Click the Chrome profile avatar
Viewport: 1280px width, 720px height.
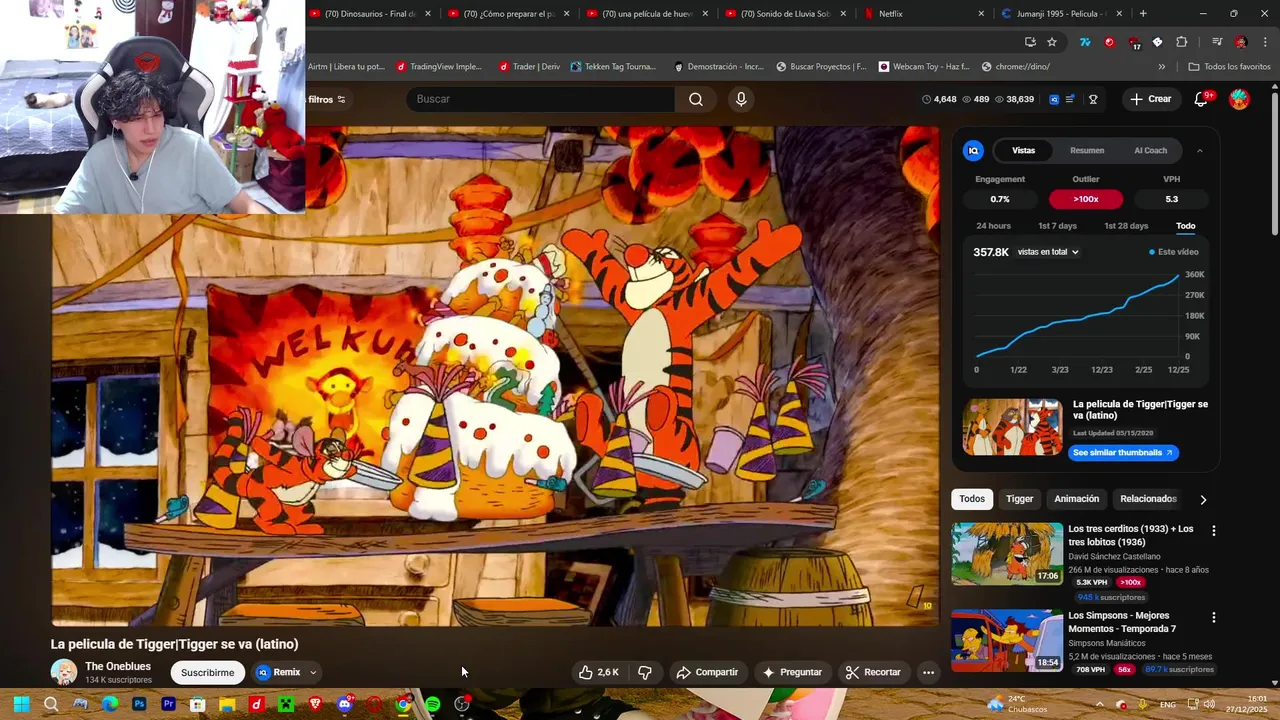pos(1241,42)
